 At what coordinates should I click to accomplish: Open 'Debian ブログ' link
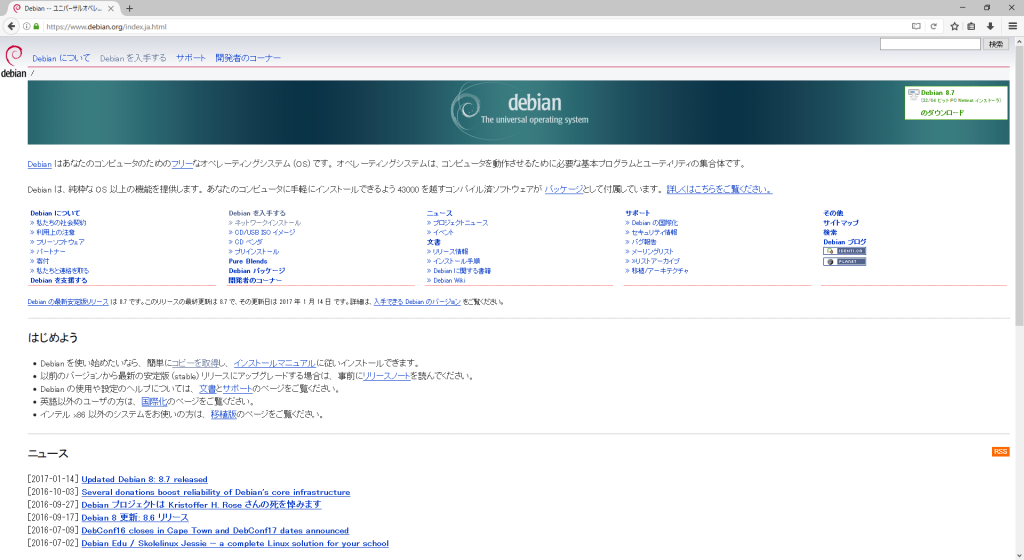tap(844, 241)
